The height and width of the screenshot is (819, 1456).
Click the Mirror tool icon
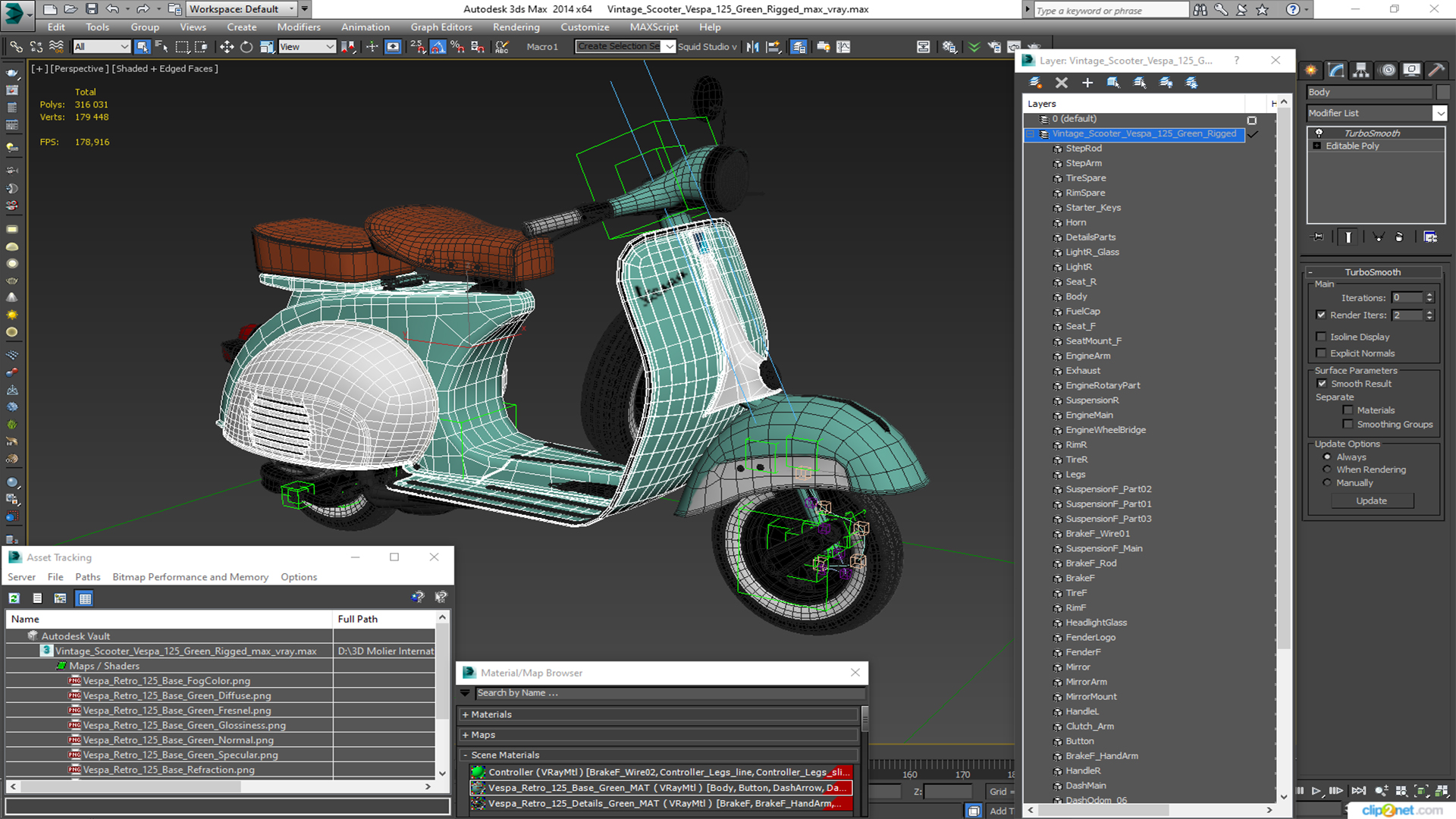(752, 47)
